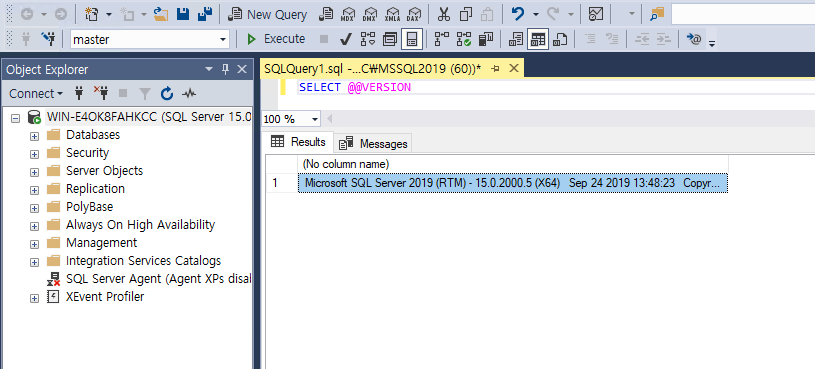The image size is (815, 369).
Task: Pin the Object Explorer panel
Action: [226, 69]
